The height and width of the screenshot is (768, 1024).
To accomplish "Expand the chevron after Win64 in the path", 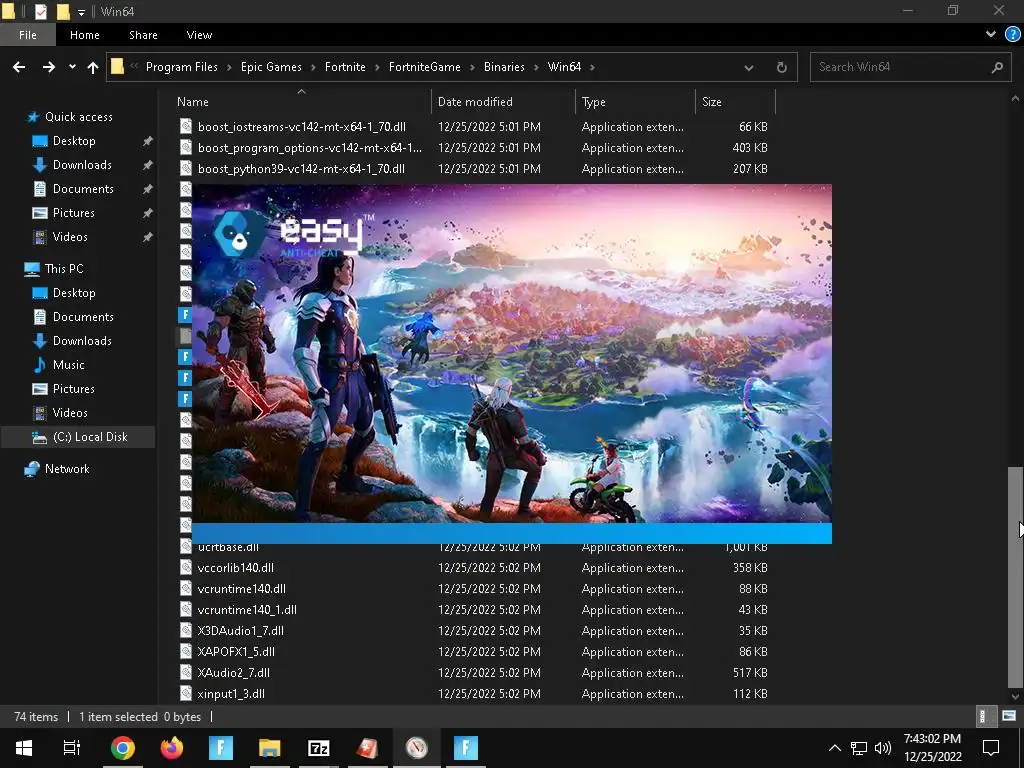I will (592, 67).
